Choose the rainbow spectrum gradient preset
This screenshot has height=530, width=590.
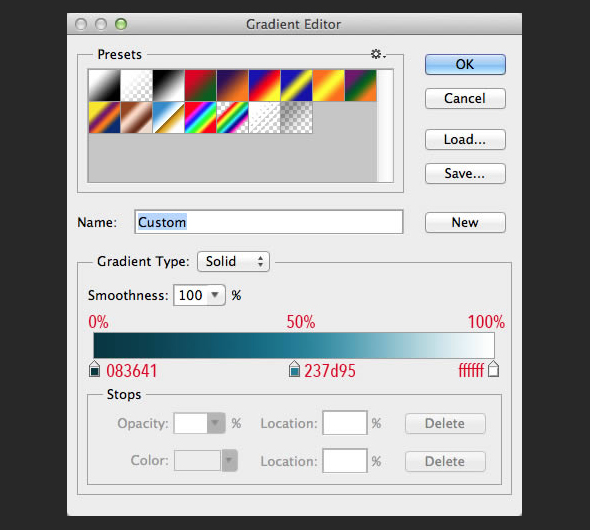pos(201,117)
